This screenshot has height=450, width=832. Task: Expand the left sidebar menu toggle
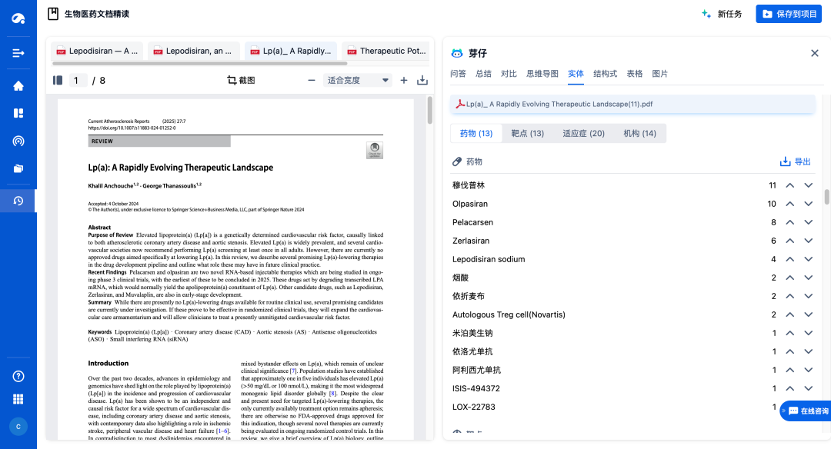click(18, 52)
